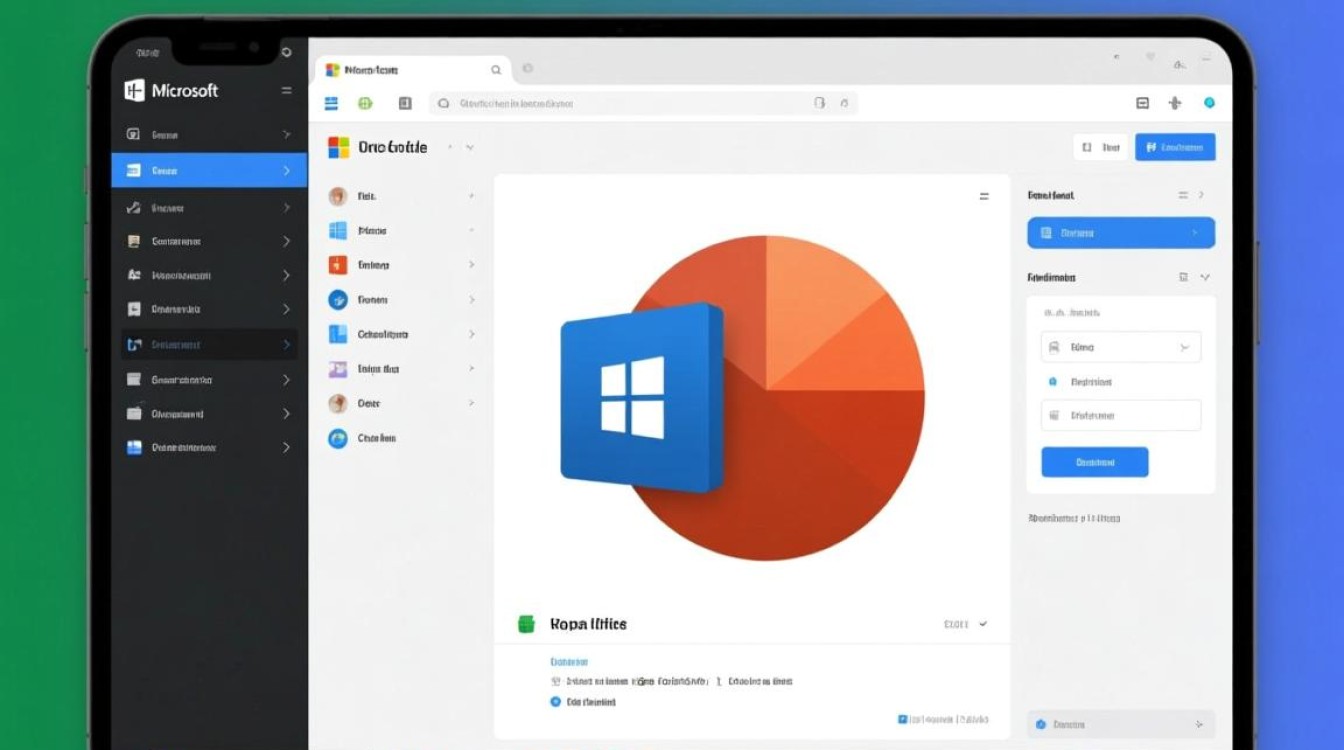Collapse the second right panel section with its chevron
1344x750 pixels.
tap(1205, 277)
